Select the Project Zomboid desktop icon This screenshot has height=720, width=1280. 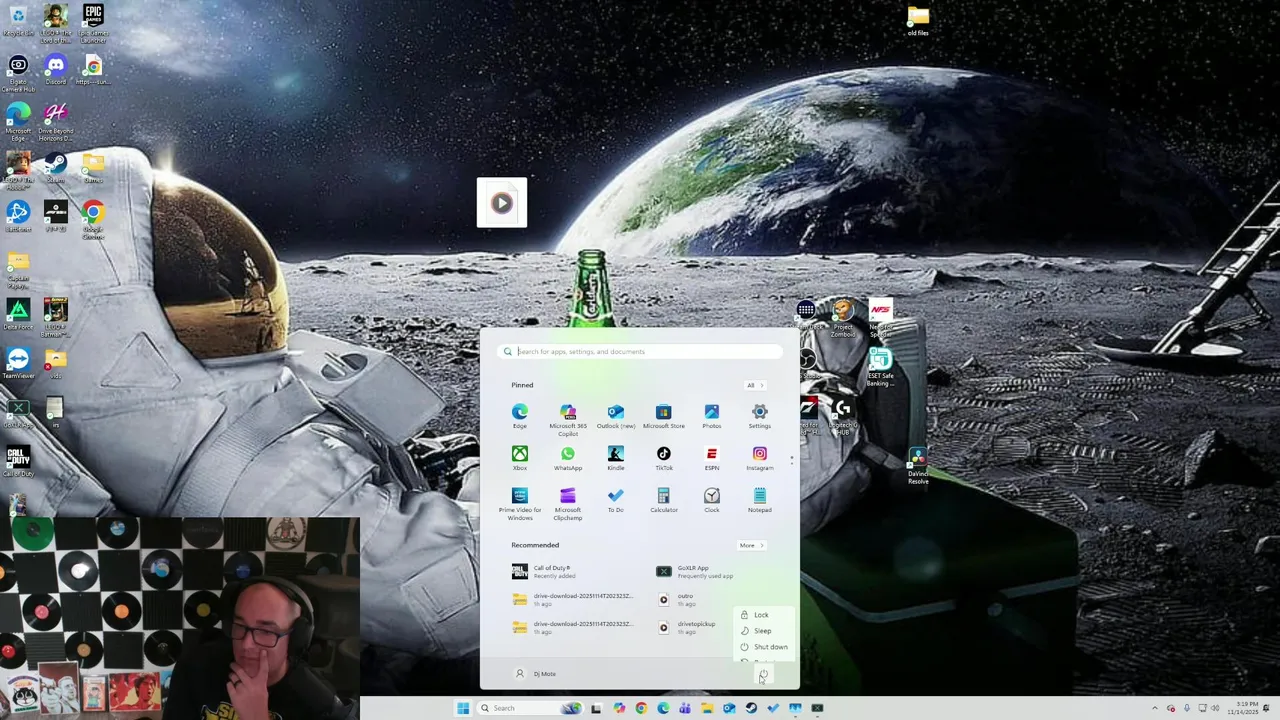pos(843,318)
